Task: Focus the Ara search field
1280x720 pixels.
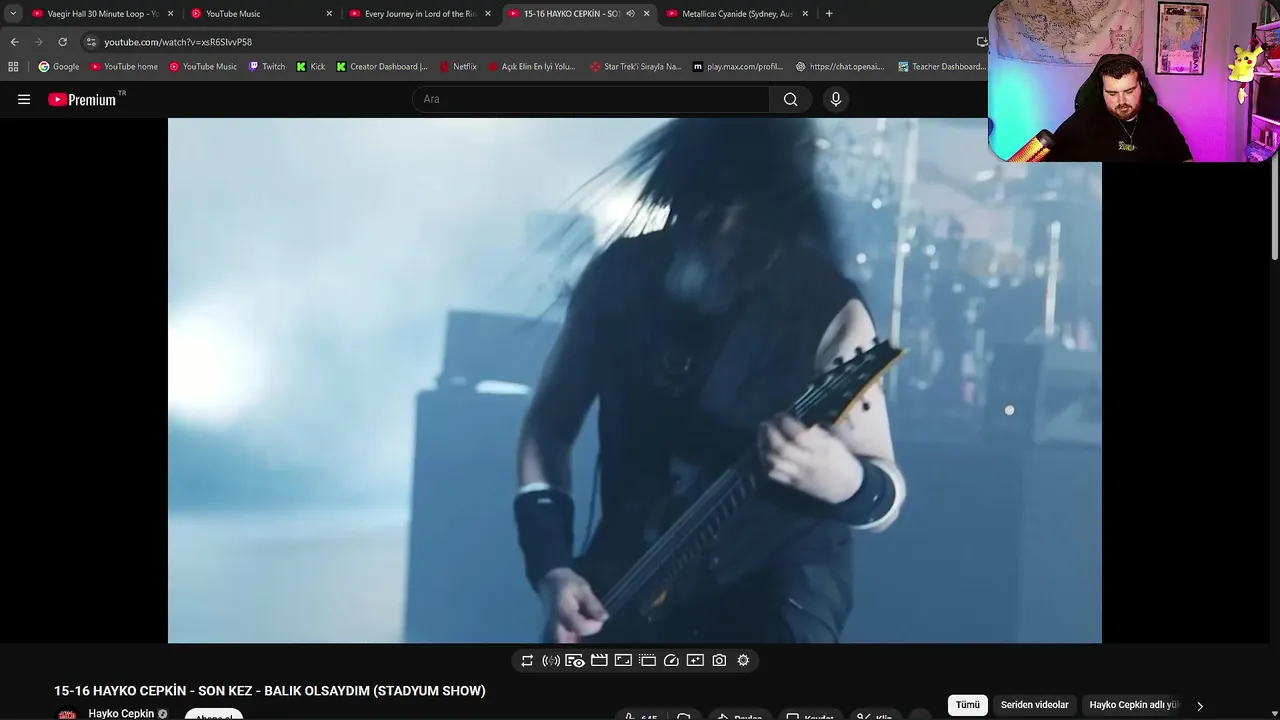Action: 591,99
